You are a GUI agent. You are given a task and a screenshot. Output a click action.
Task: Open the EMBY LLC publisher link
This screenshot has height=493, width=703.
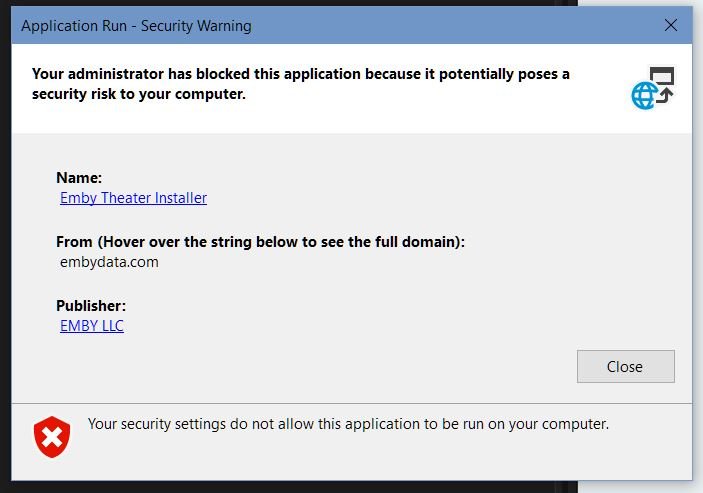pyautogui.click(x=92, y=326)
